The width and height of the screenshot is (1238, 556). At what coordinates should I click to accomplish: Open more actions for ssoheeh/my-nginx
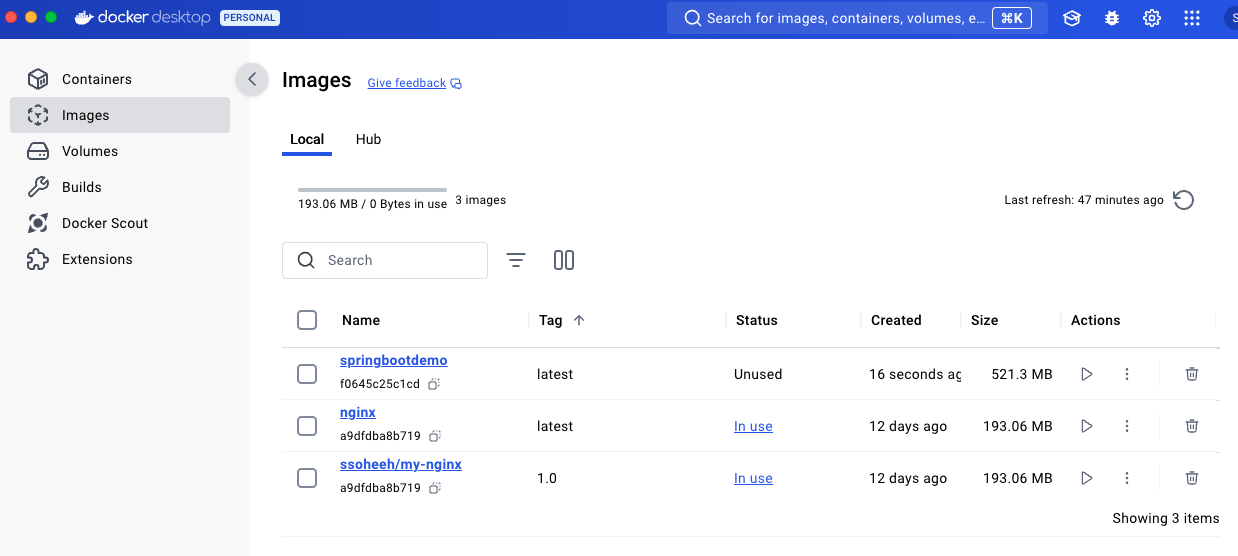pos(1127,478)
